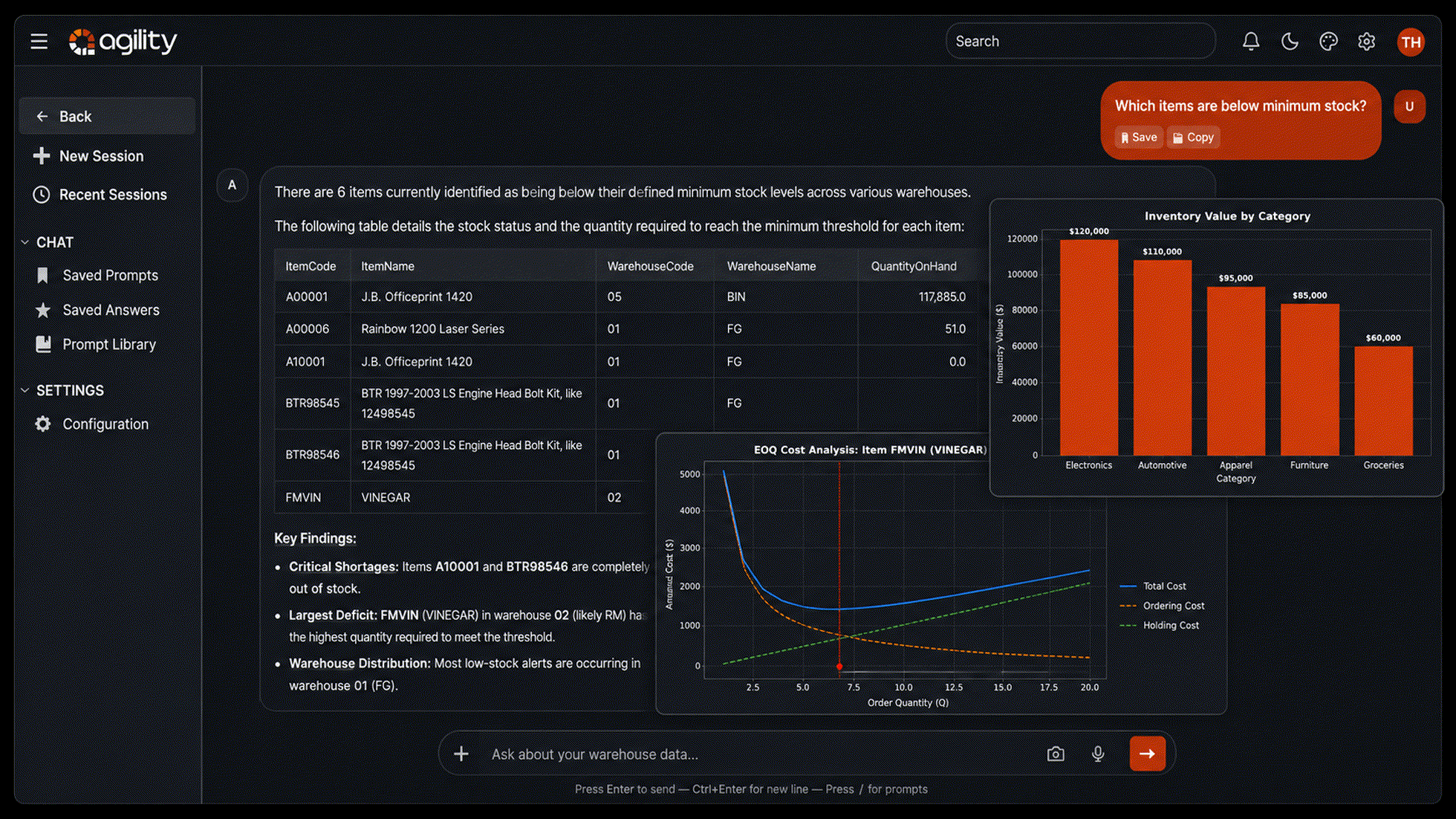Image resolution: width=1456 pixels, height=819 pixels.
Task: Click the Back arrow icon
Action: coord(42,117)
